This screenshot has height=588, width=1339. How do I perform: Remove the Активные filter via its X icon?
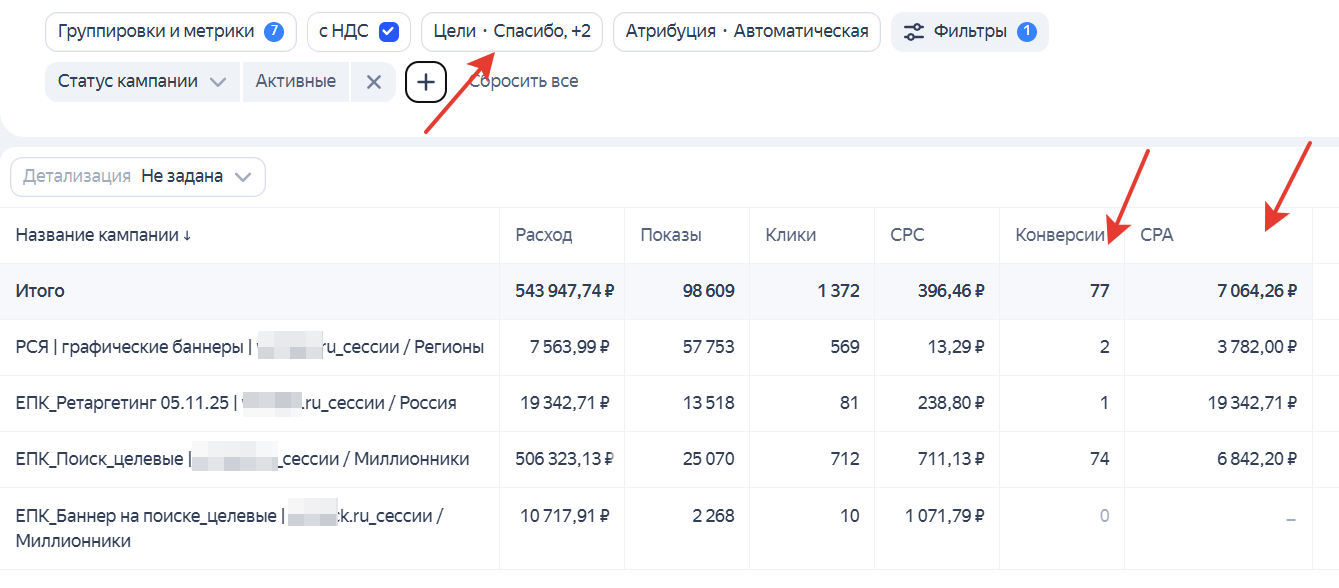[x=373, y=81]
